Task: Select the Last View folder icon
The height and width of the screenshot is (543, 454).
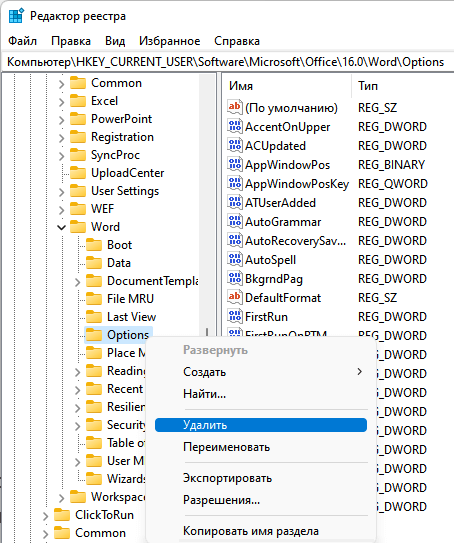Action: coord(94,317)
